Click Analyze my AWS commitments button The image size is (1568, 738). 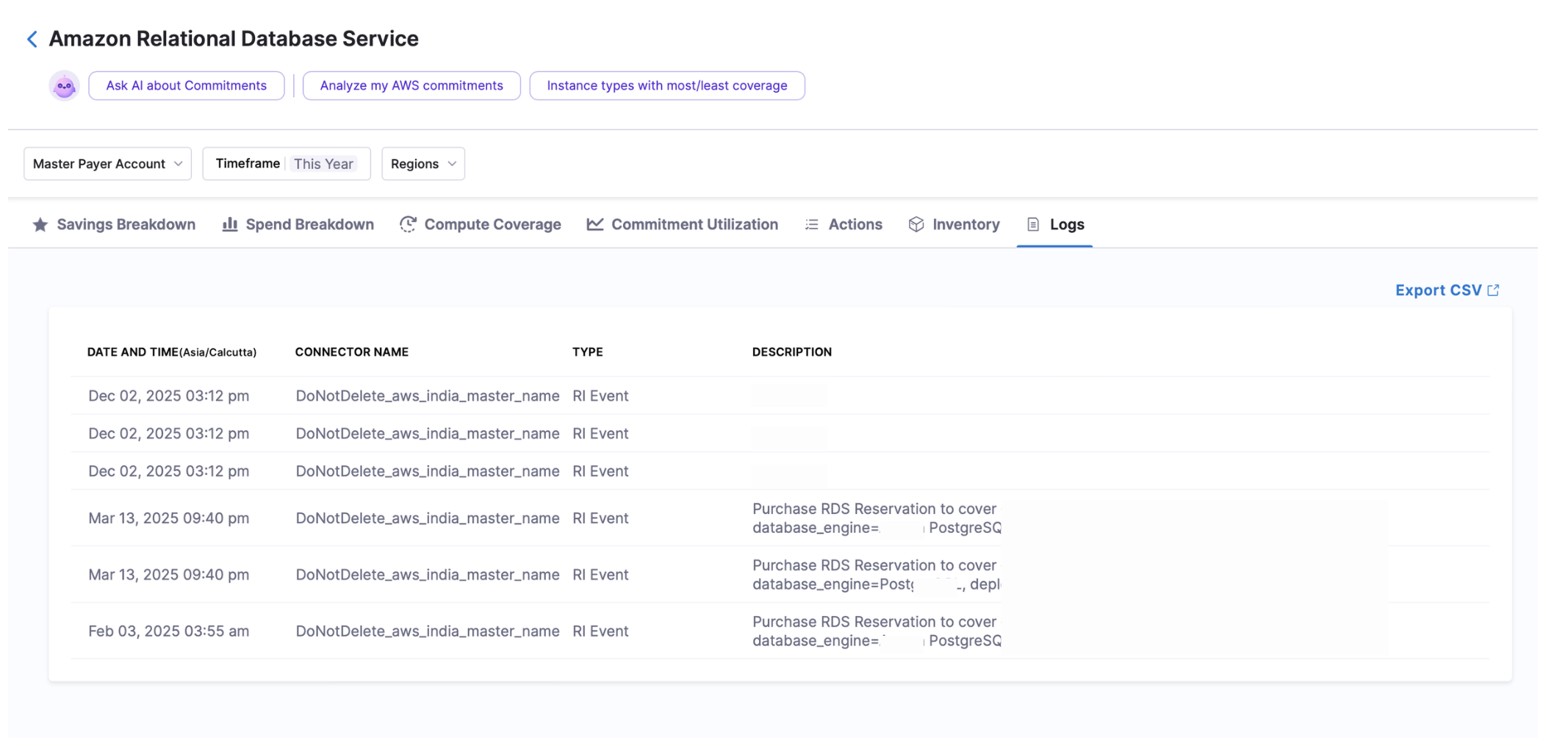(x=411, y=86)
